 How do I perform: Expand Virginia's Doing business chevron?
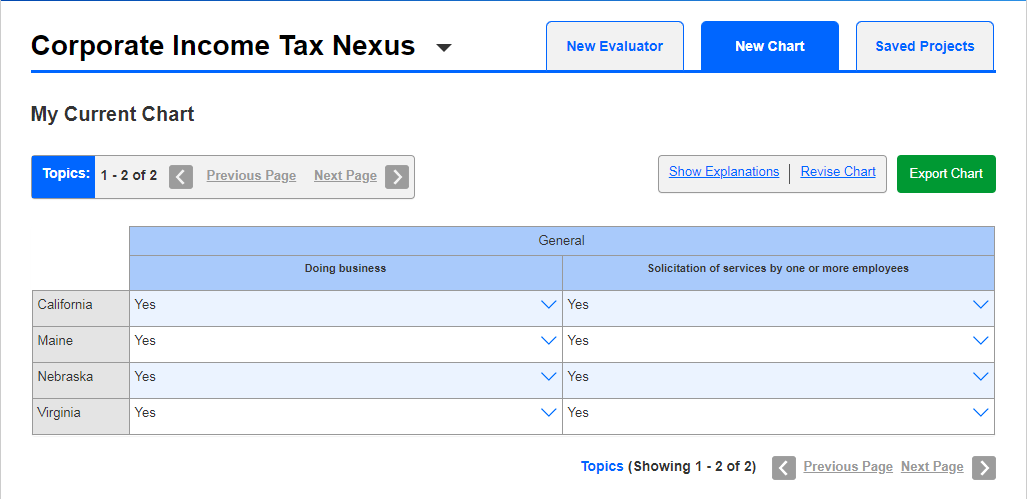click(548, 413)
